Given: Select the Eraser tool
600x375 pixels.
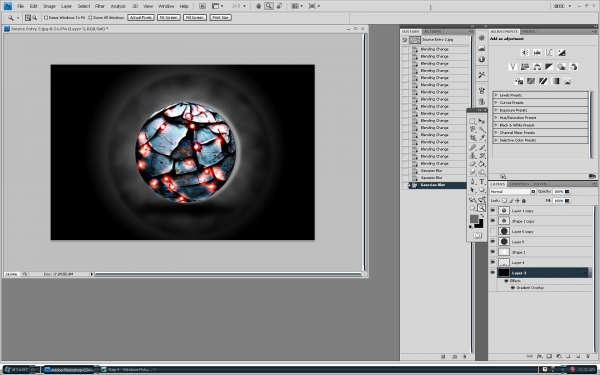Looking at the screenshot, I should [473, 164].
